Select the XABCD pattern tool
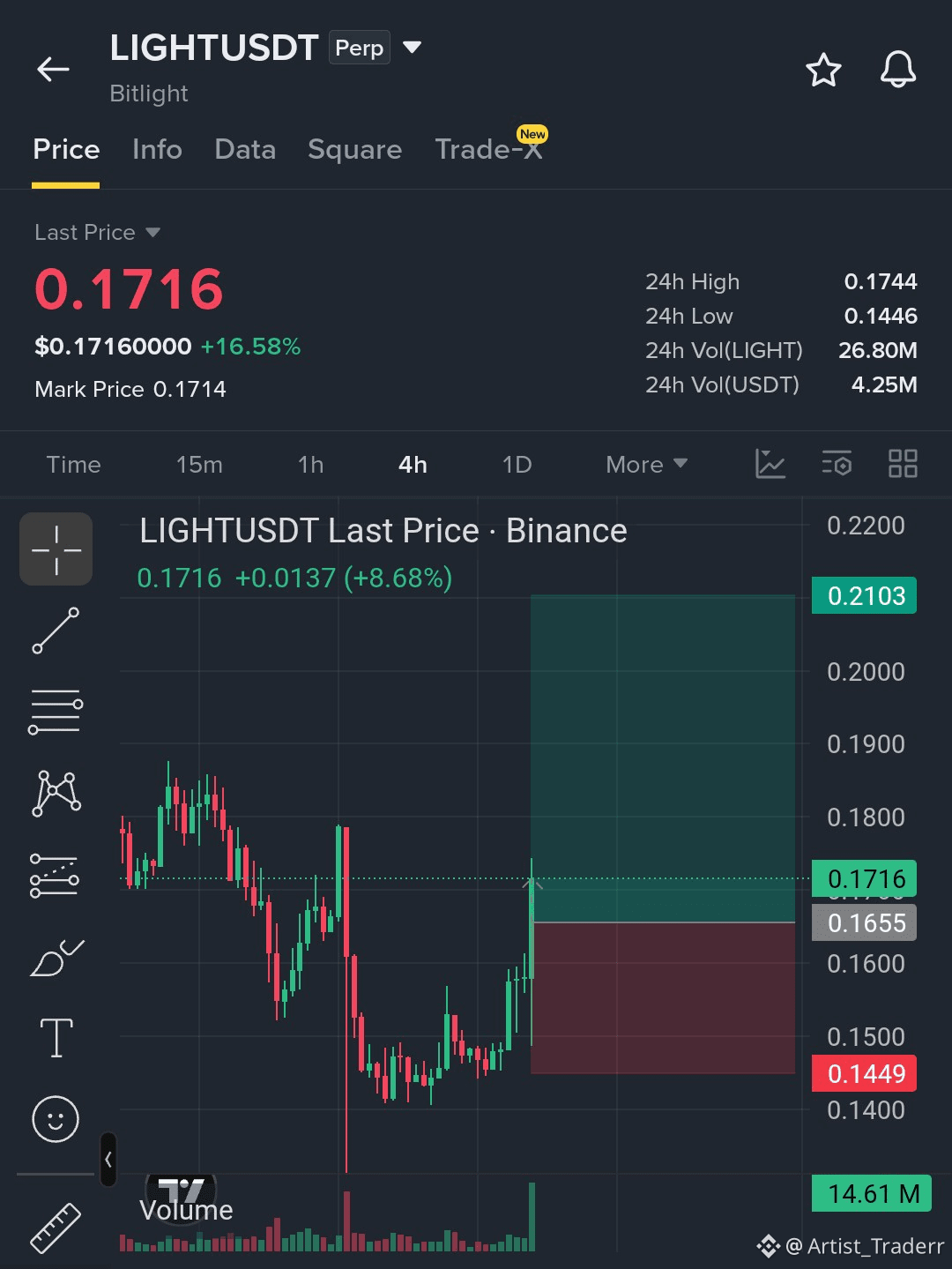Viewport: 952px width, 1269px height. point(56,793)
